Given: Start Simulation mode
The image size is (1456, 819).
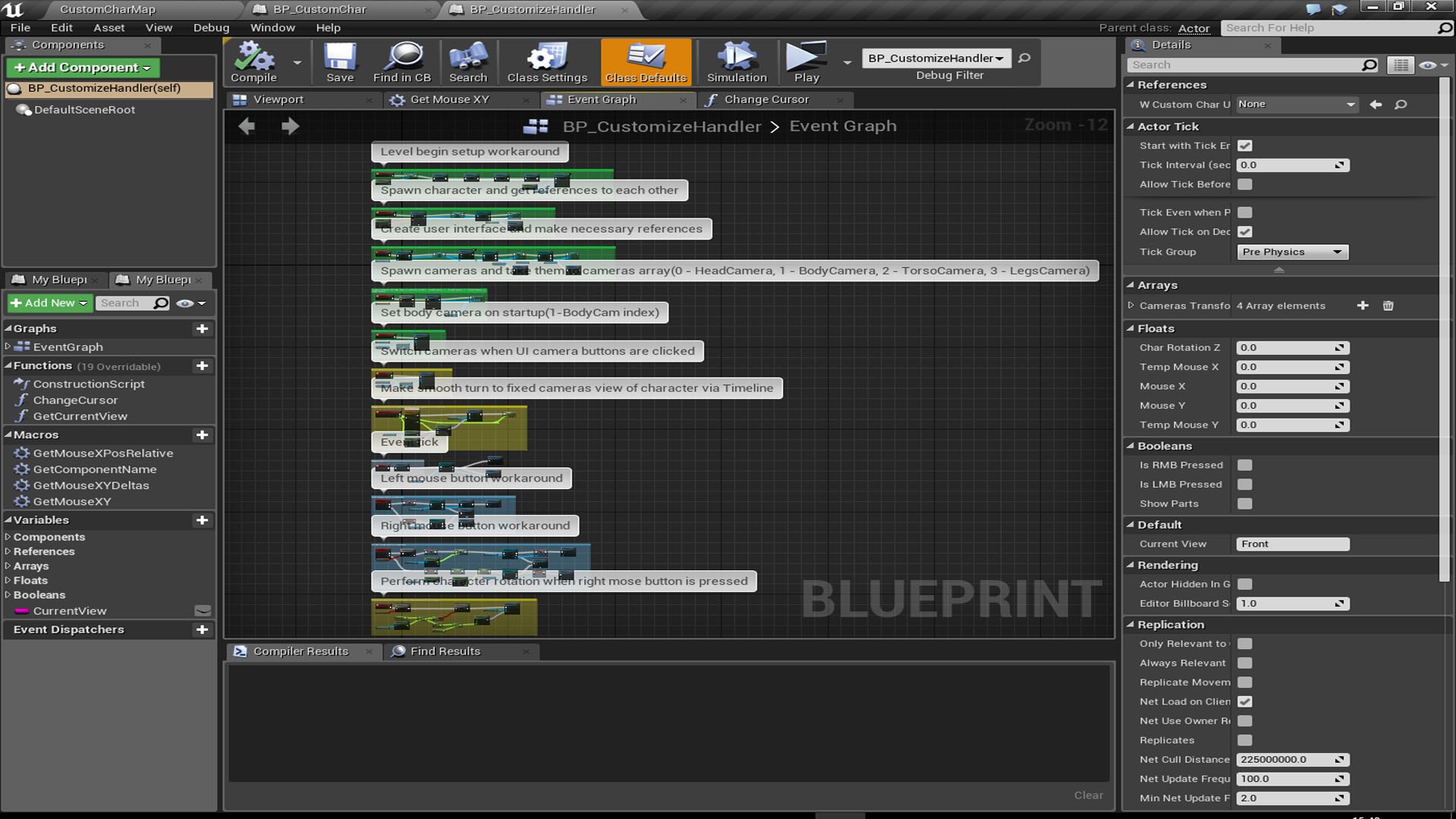Looking at the screenshot, I should [x=735, y=62].
